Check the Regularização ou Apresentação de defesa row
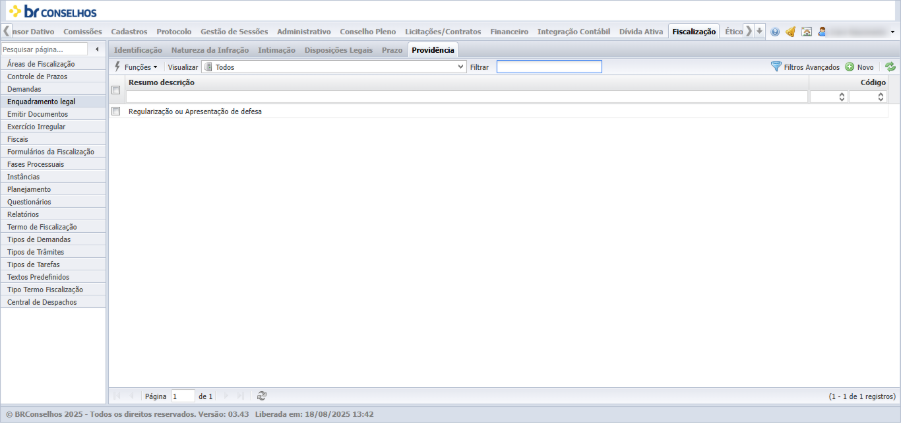The height and width of the screenshot is (423, 901). 115,111
